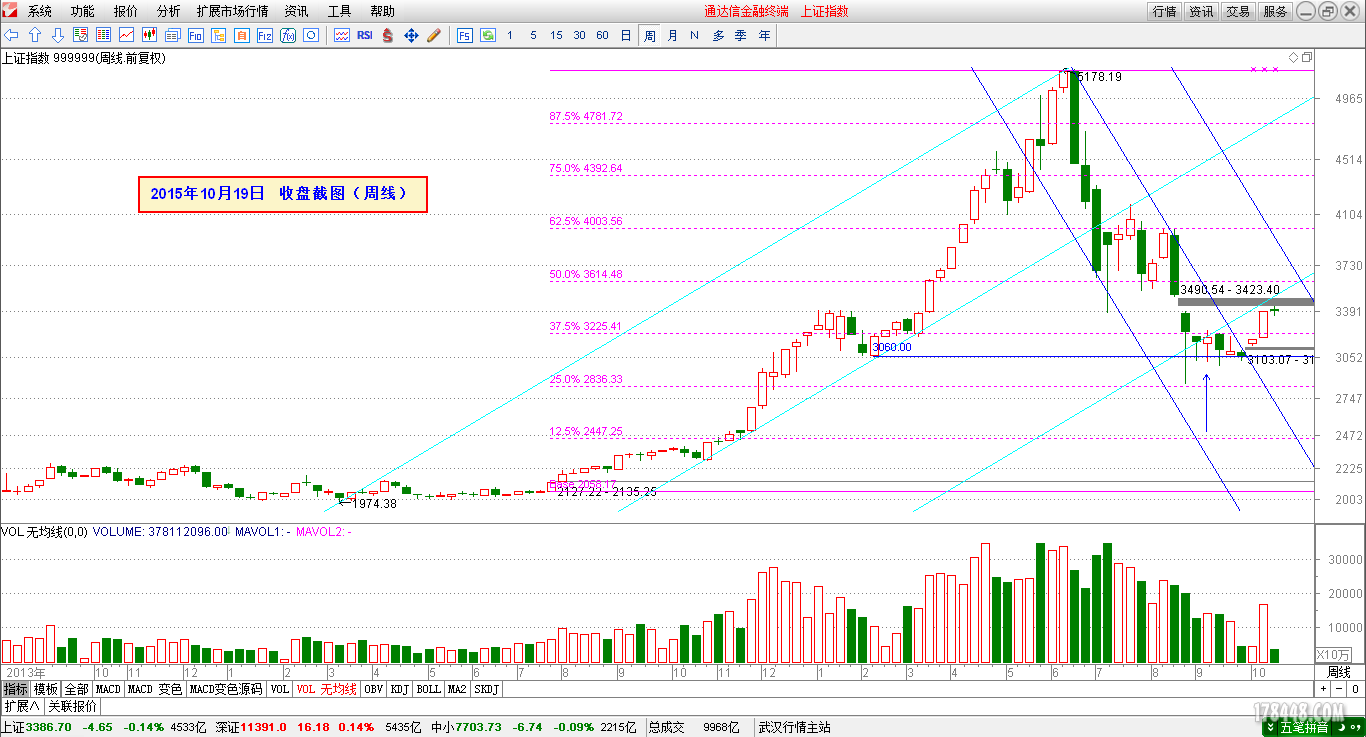Switch to the 15-minute period
The image size is (1366, 737).
tap(556, 35)
